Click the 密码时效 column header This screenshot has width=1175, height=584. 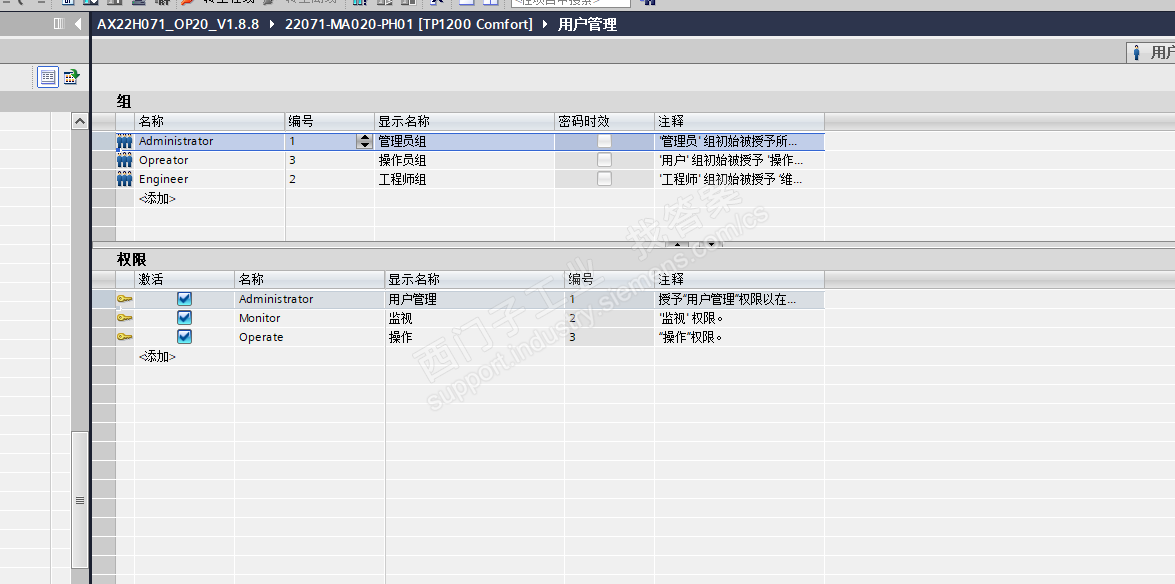[604, 121]
